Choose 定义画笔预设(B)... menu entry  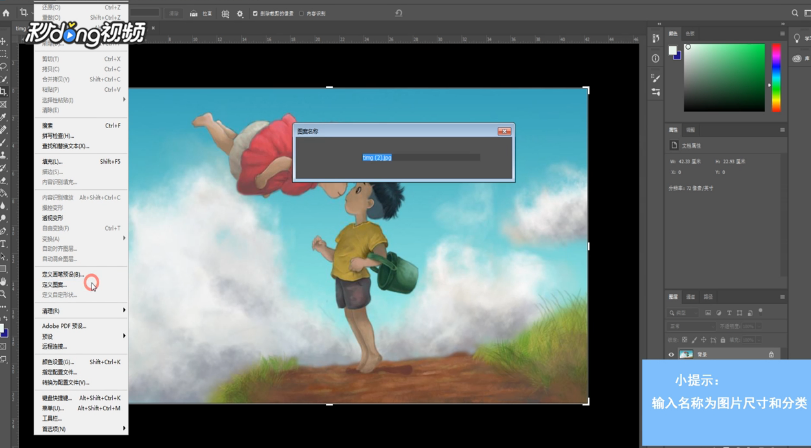coord(63,274)
